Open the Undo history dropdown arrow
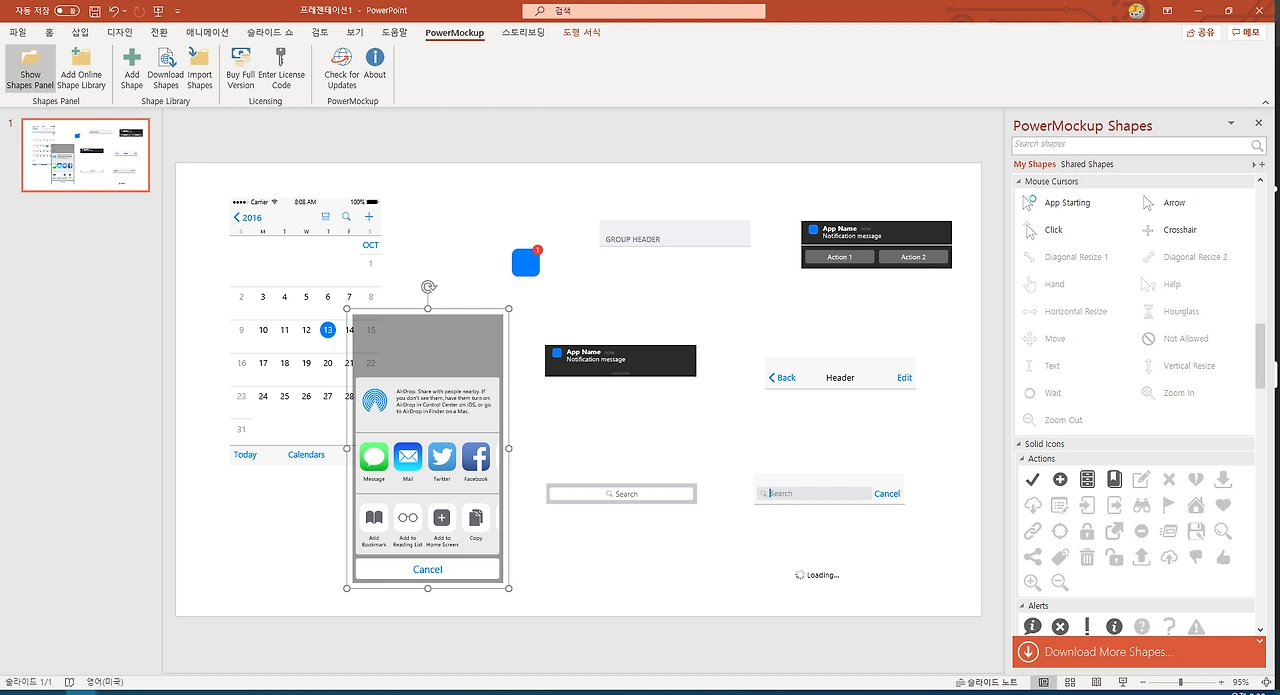Viewport: 1280px width, 695px height. click(124, 11)
